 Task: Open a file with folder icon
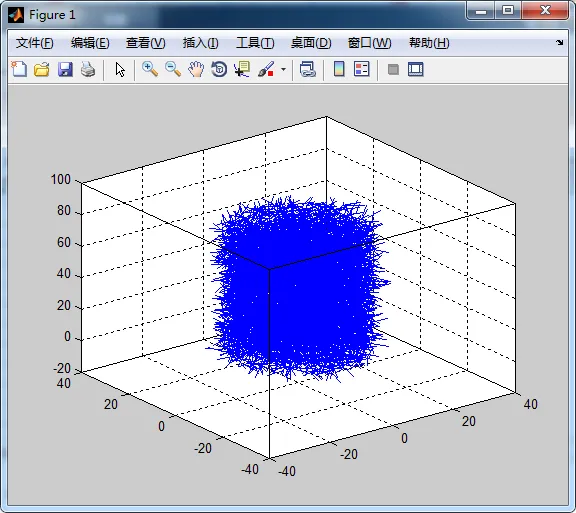pos(42,69)
